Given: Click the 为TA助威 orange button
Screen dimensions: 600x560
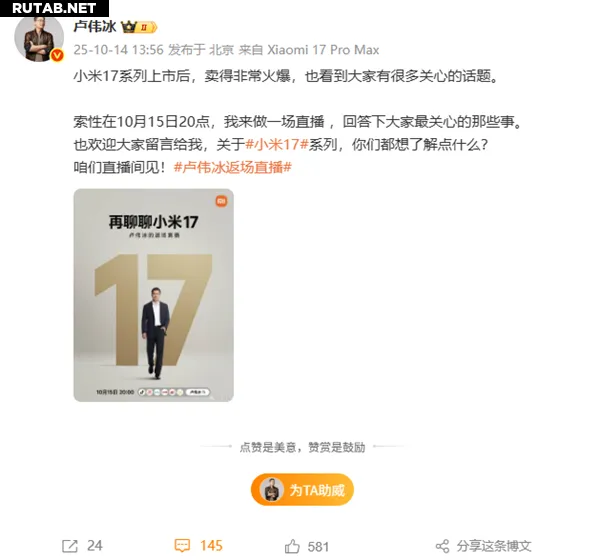Looking at the screenshot, I should (302, 490).
